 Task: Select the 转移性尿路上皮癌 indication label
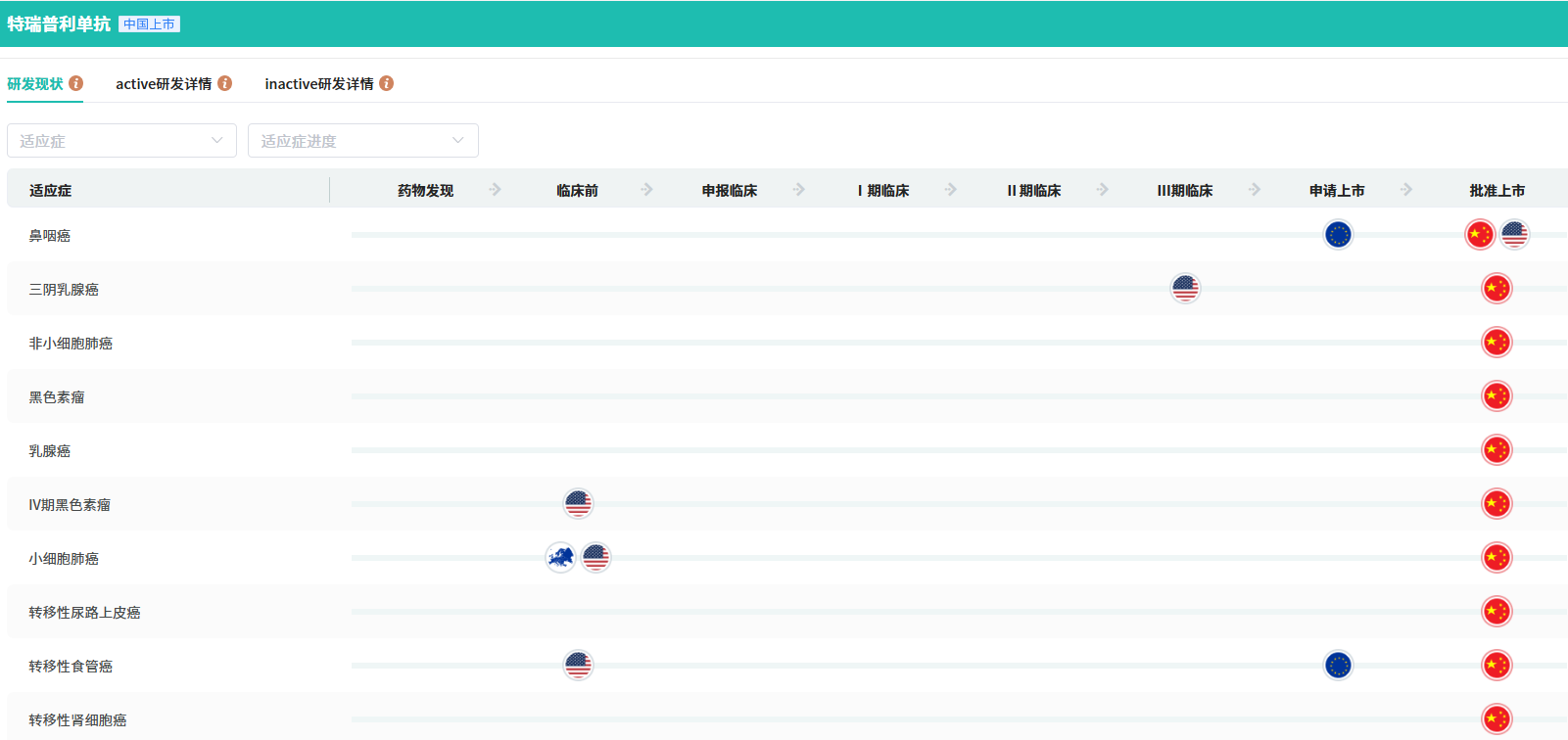pos(84,613)
